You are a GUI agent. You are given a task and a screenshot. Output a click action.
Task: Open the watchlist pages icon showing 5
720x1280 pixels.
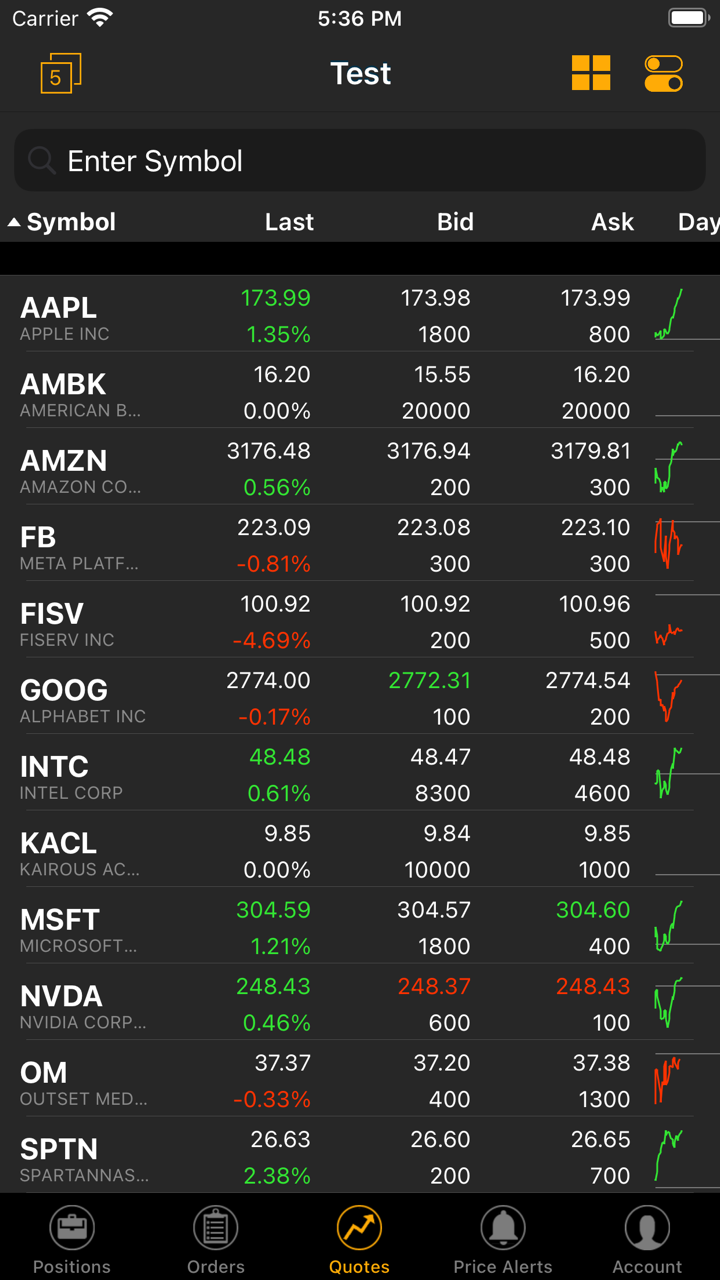click(60, 74)
